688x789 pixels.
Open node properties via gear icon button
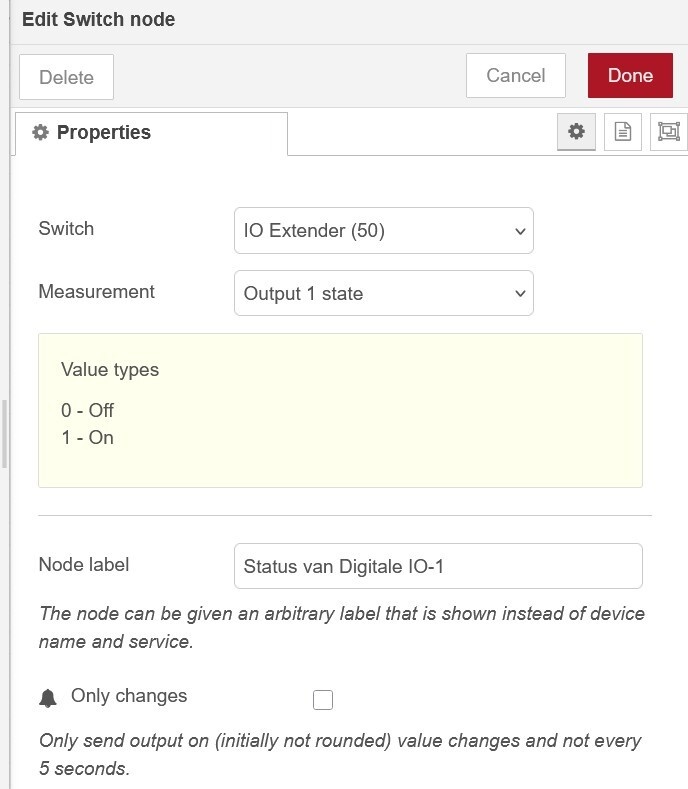coord(576,132)
